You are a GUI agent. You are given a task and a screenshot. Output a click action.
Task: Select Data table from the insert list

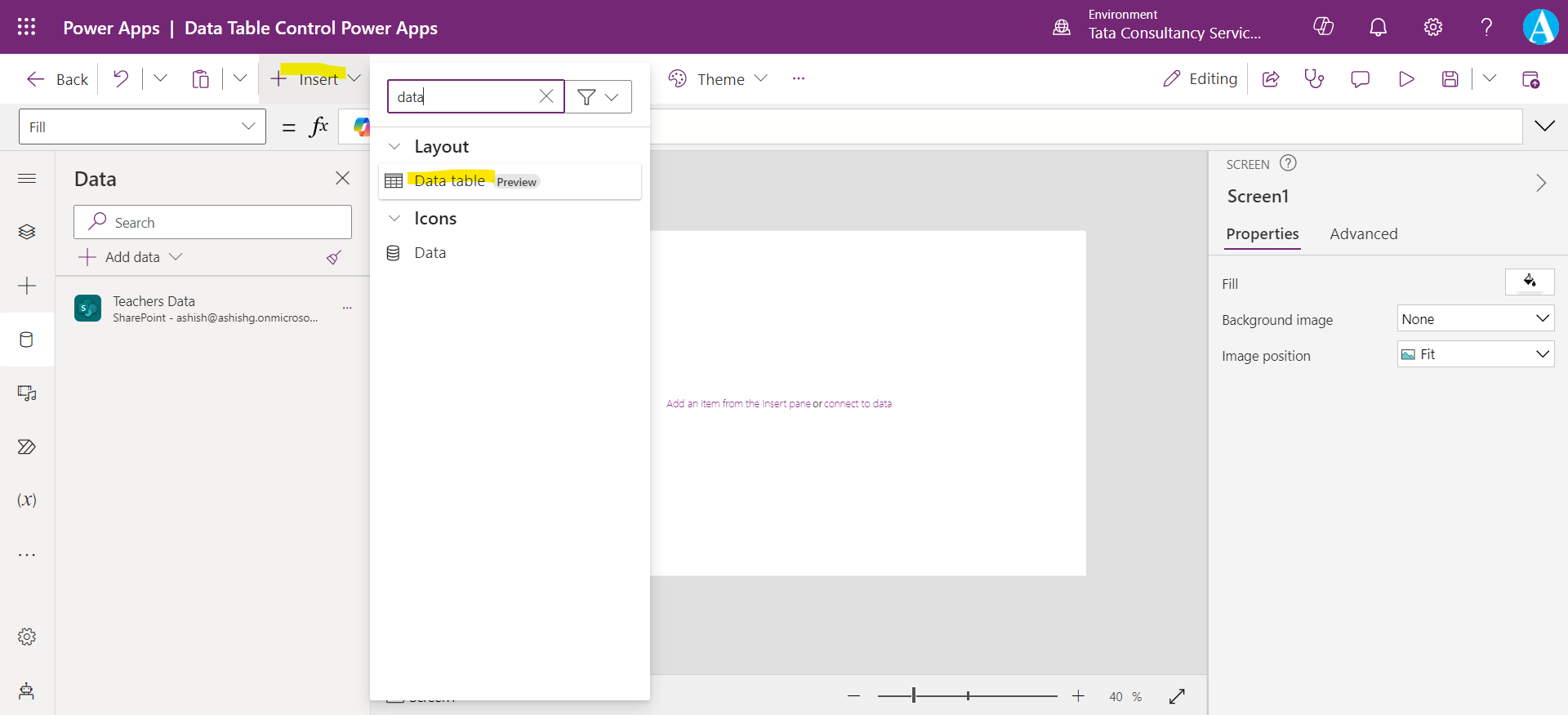coord(450,181)
